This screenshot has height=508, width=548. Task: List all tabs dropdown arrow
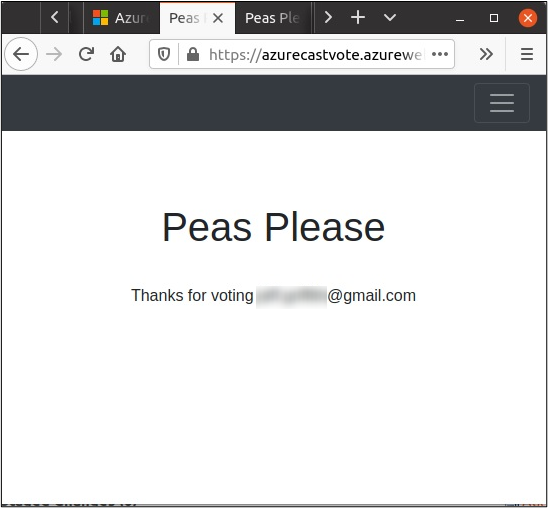390,17
